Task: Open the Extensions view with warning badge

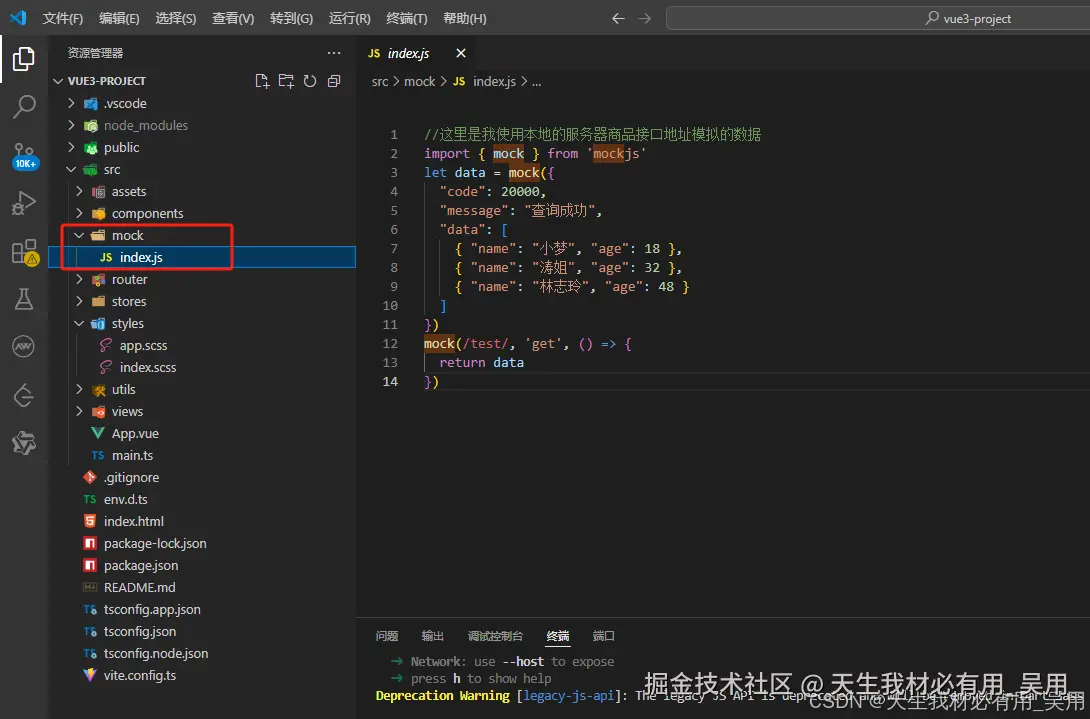Action: click(24, 252)
